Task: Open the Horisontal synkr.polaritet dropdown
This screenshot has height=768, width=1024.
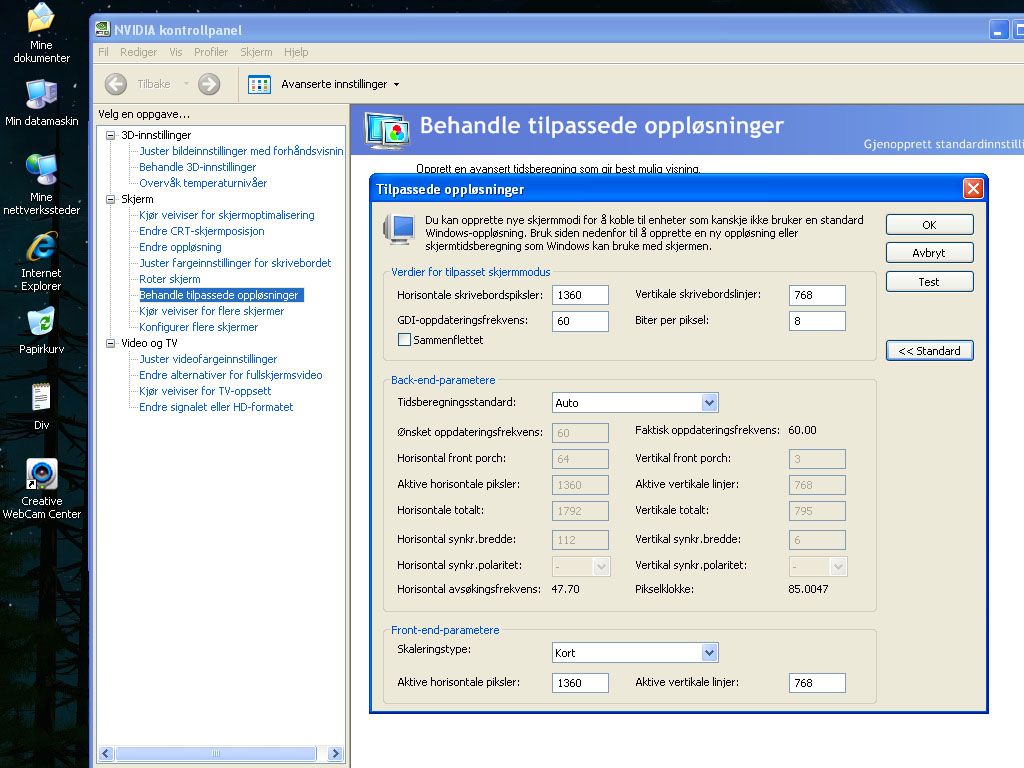Action: point(601,566)
